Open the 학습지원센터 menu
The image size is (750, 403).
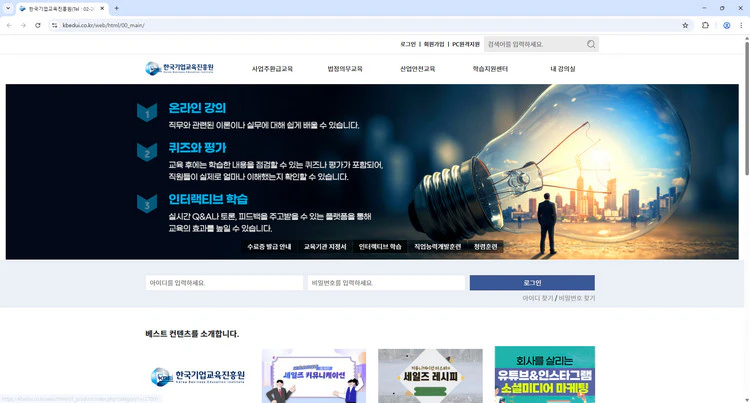pyautogui.click(x=490, y=69)
